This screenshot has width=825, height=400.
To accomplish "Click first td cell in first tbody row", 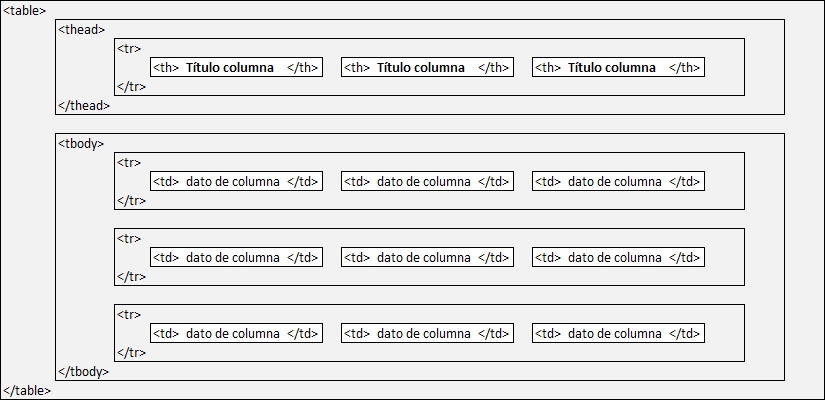I will tap(236, 182).
